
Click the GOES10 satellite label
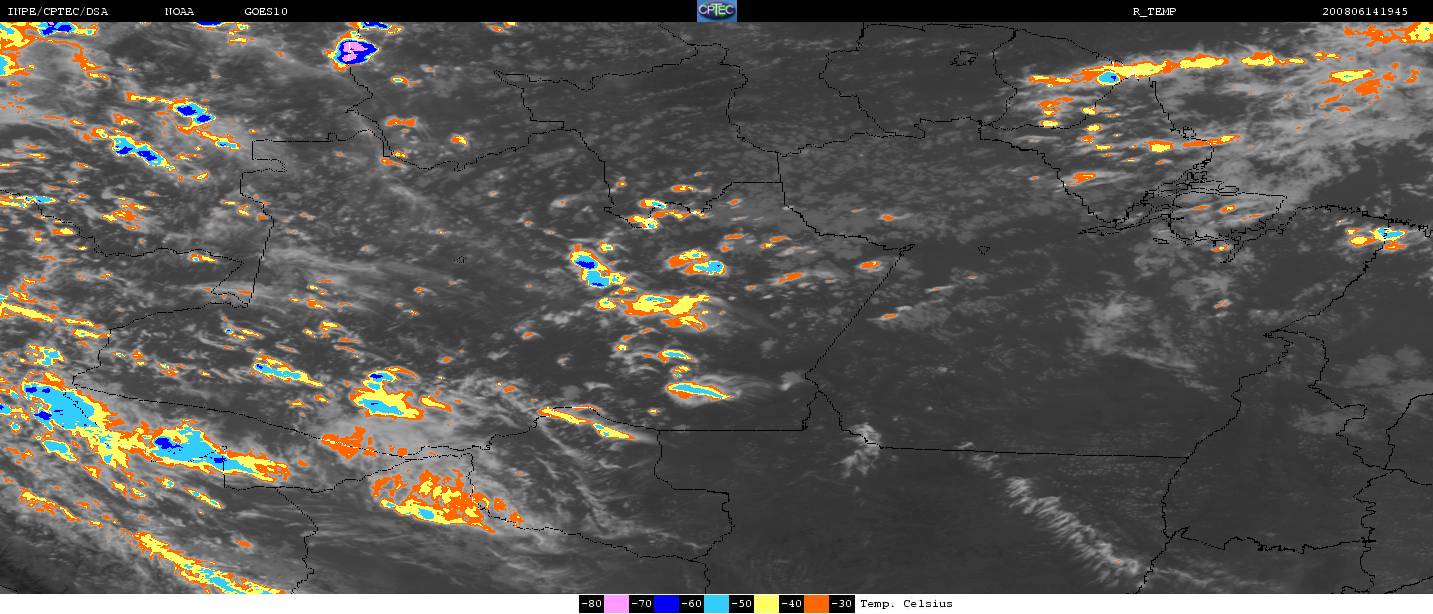click(x=266, y=11)
